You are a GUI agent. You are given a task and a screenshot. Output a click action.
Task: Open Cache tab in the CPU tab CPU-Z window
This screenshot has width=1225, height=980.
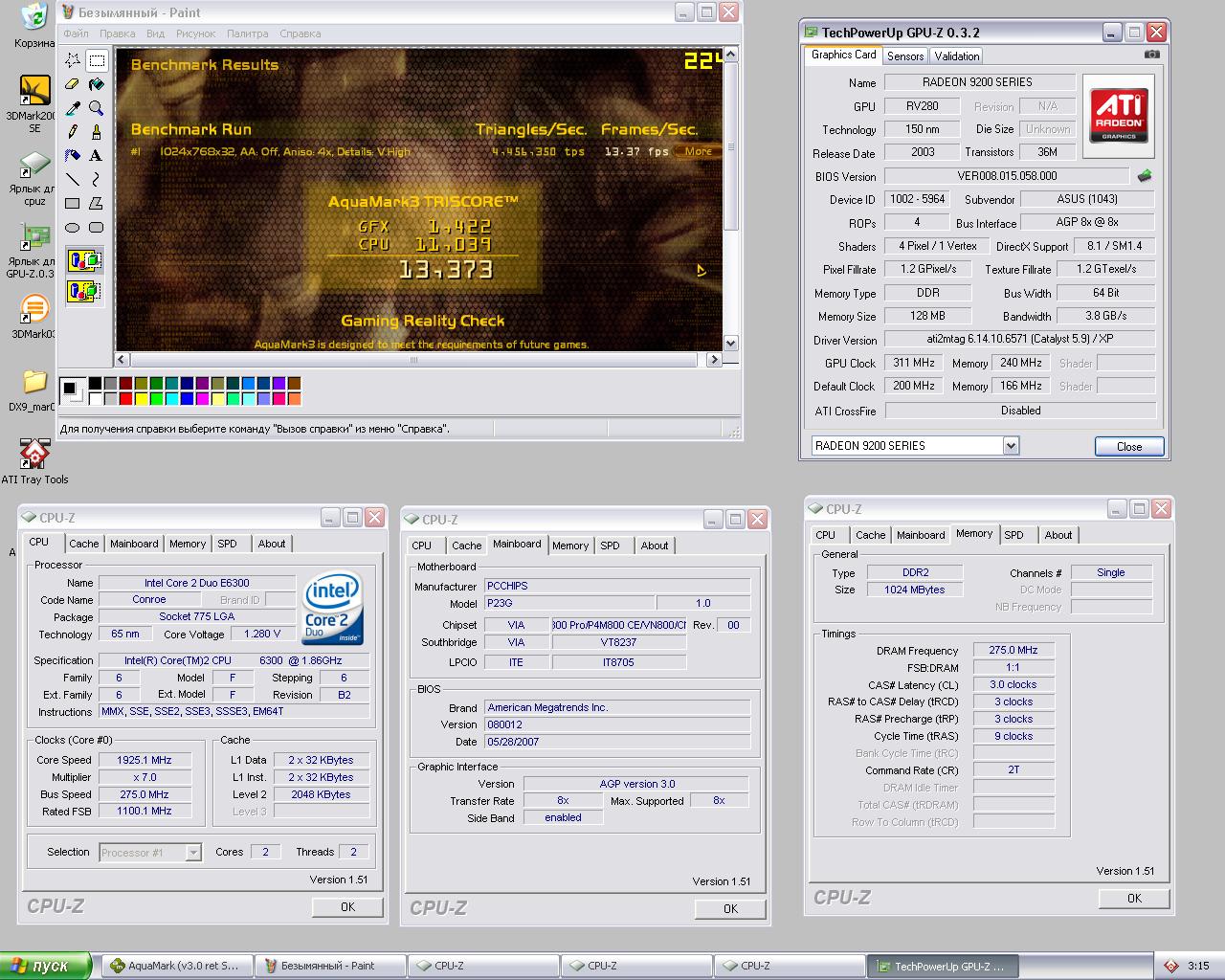pyautogui.click(x=84, y=544)
